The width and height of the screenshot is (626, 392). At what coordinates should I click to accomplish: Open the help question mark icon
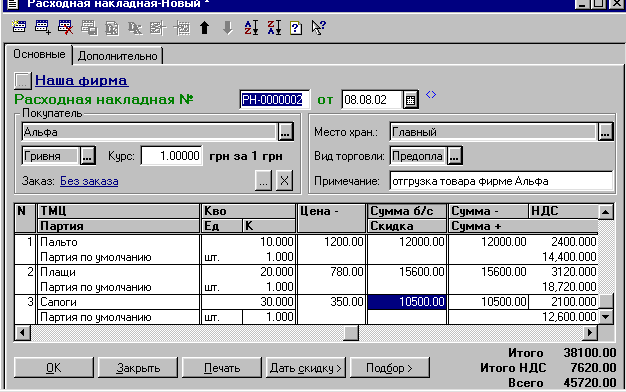point(296,28)
